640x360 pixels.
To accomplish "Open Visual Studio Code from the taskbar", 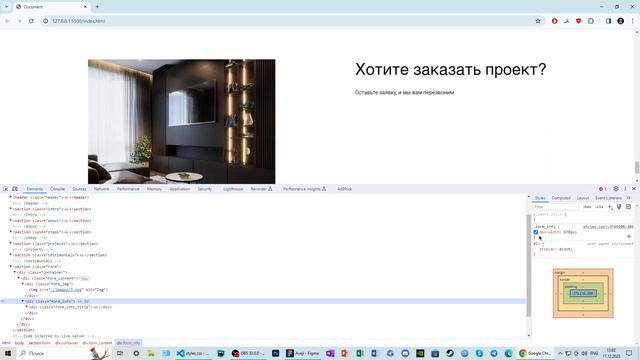I will pos(193,353).
